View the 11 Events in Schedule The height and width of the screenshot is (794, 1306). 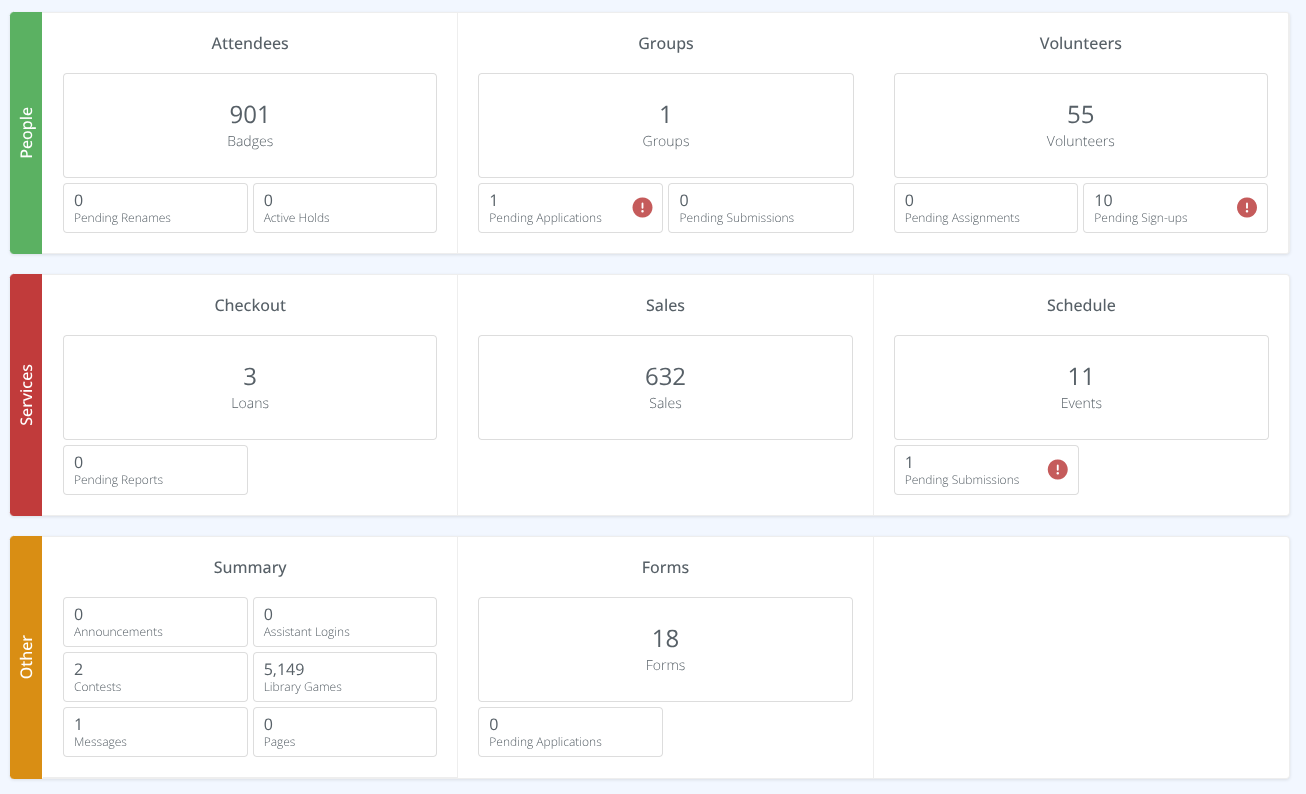(1080, 387)
